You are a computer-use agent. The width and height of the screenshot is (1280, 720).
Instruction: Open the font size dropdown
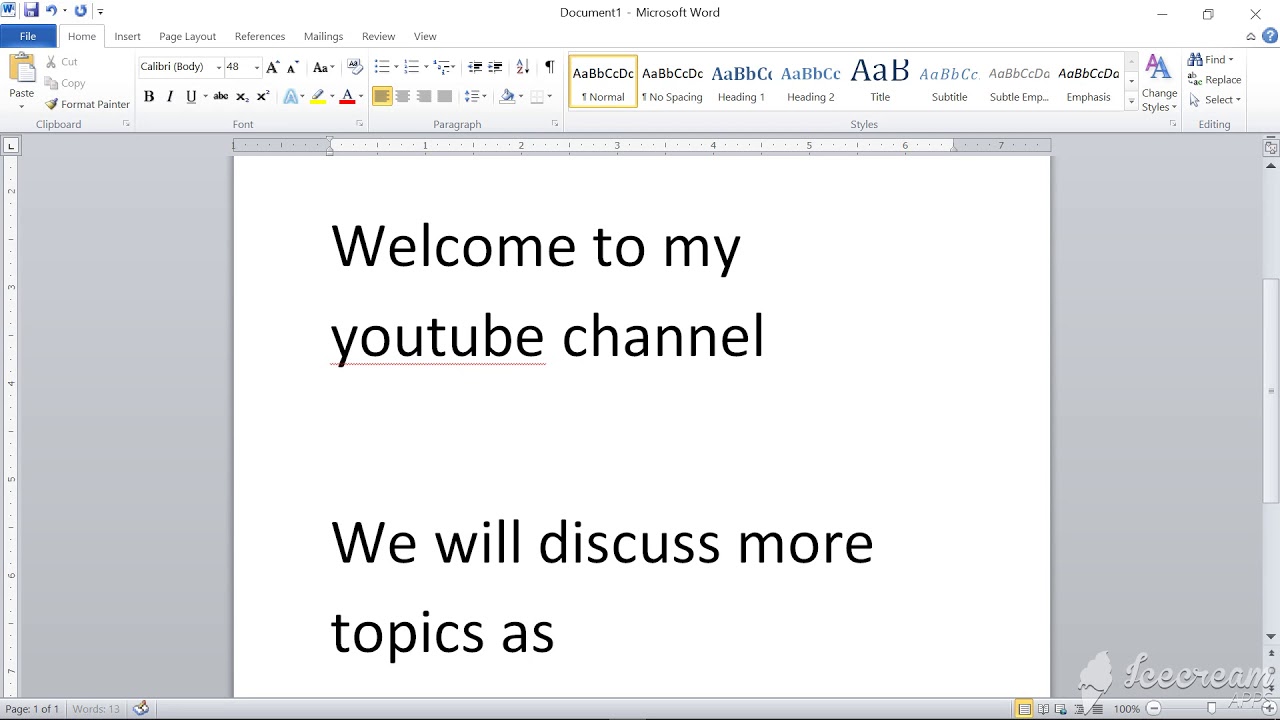tap(256, 67)
